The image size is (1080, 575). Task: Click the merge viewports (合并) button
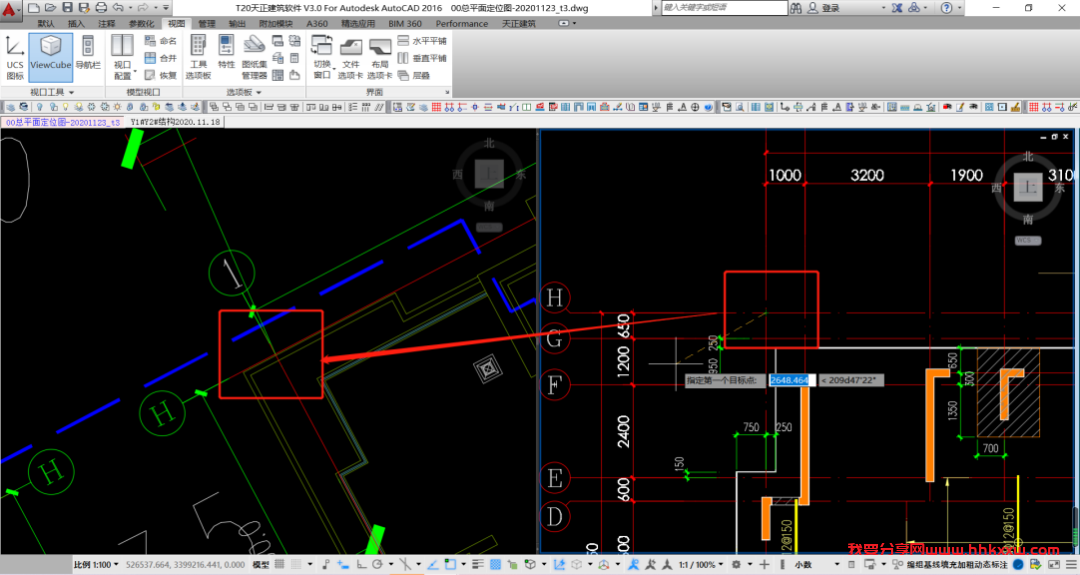tap(160, 59)
